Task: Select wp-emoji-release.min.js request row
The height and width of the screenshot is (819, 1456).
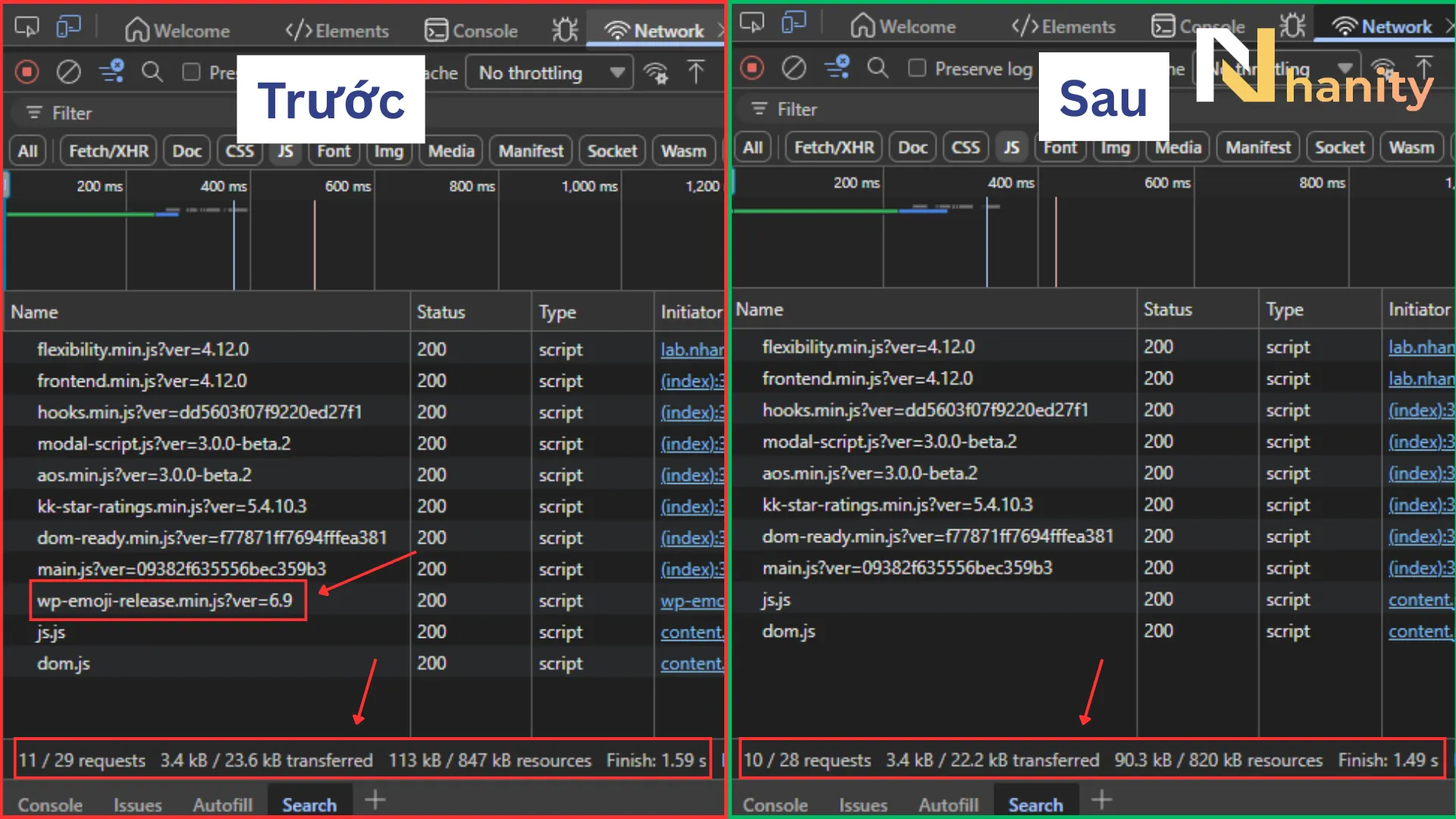Action: pyautogui.click(x=364, y=601)
